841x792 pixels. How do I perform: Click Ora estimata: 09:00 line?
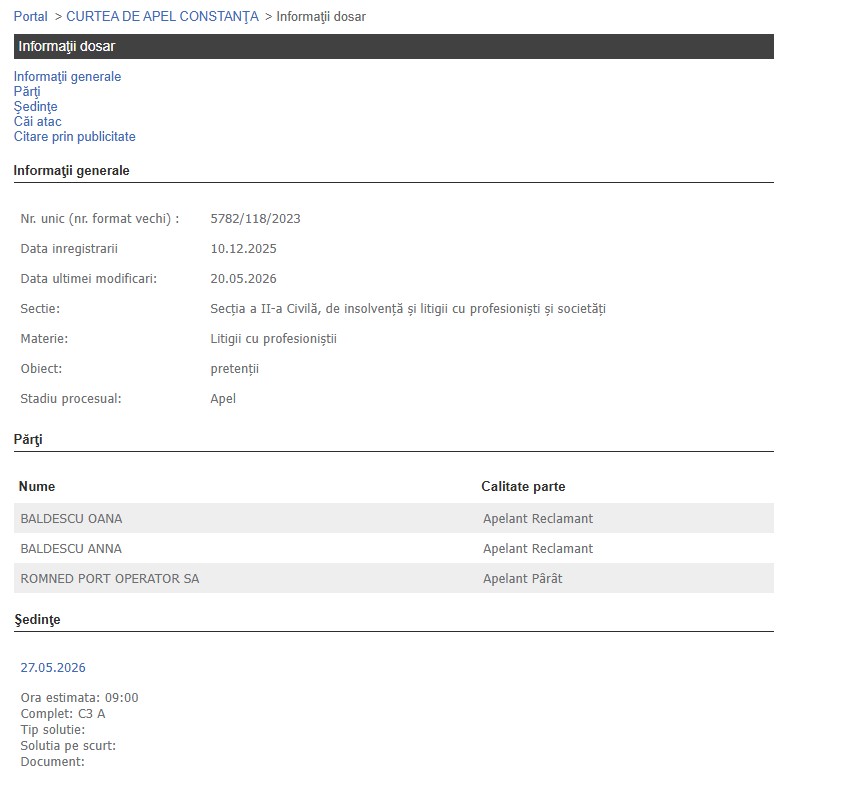(x=79, y=698)
